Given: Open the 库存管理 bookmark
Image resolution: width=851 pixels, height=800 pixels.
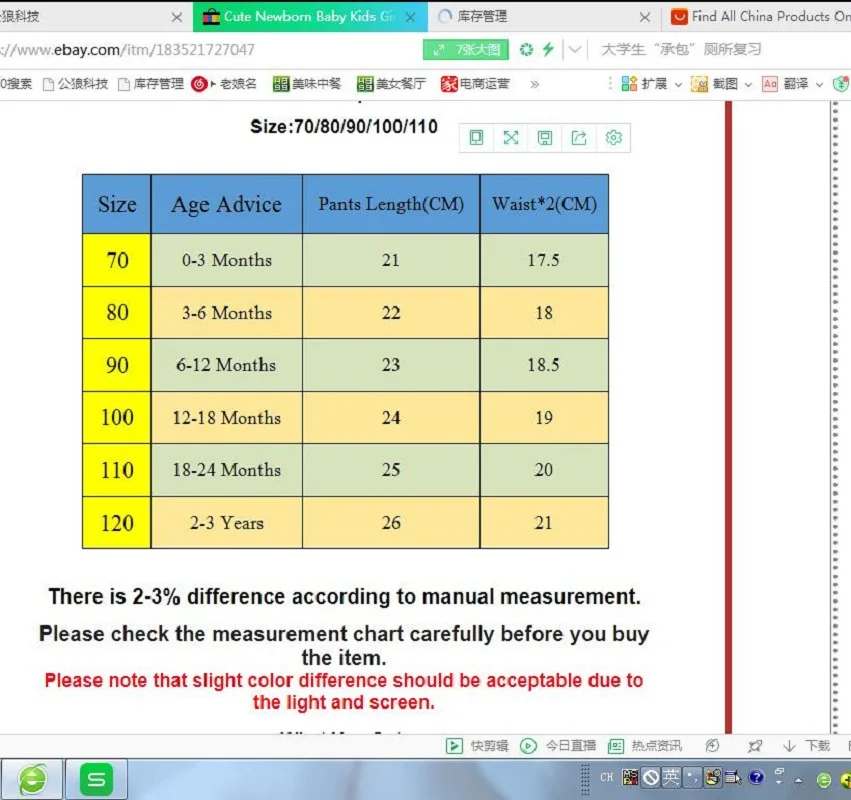Looking at the screenshot, I should [x=151, y=84].
